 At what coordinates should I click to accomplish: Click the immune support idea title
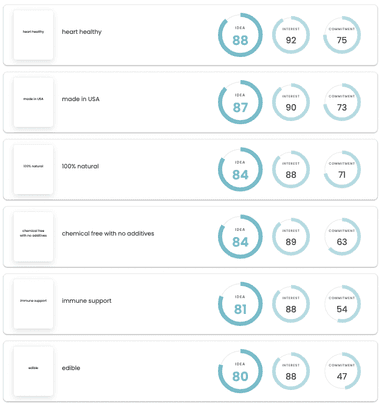(x=87, y=301)
